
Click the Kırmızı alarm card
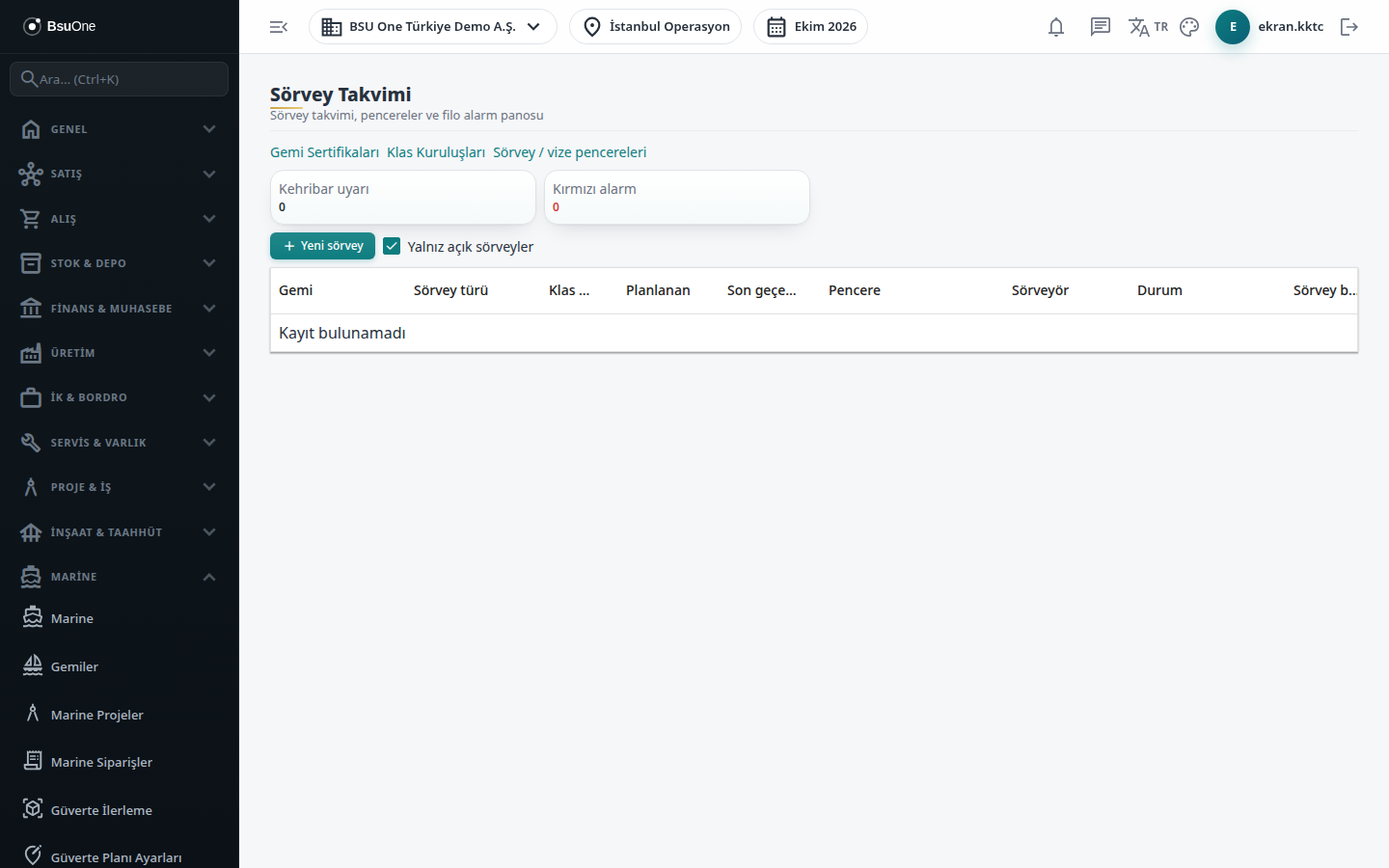[676, 198]
